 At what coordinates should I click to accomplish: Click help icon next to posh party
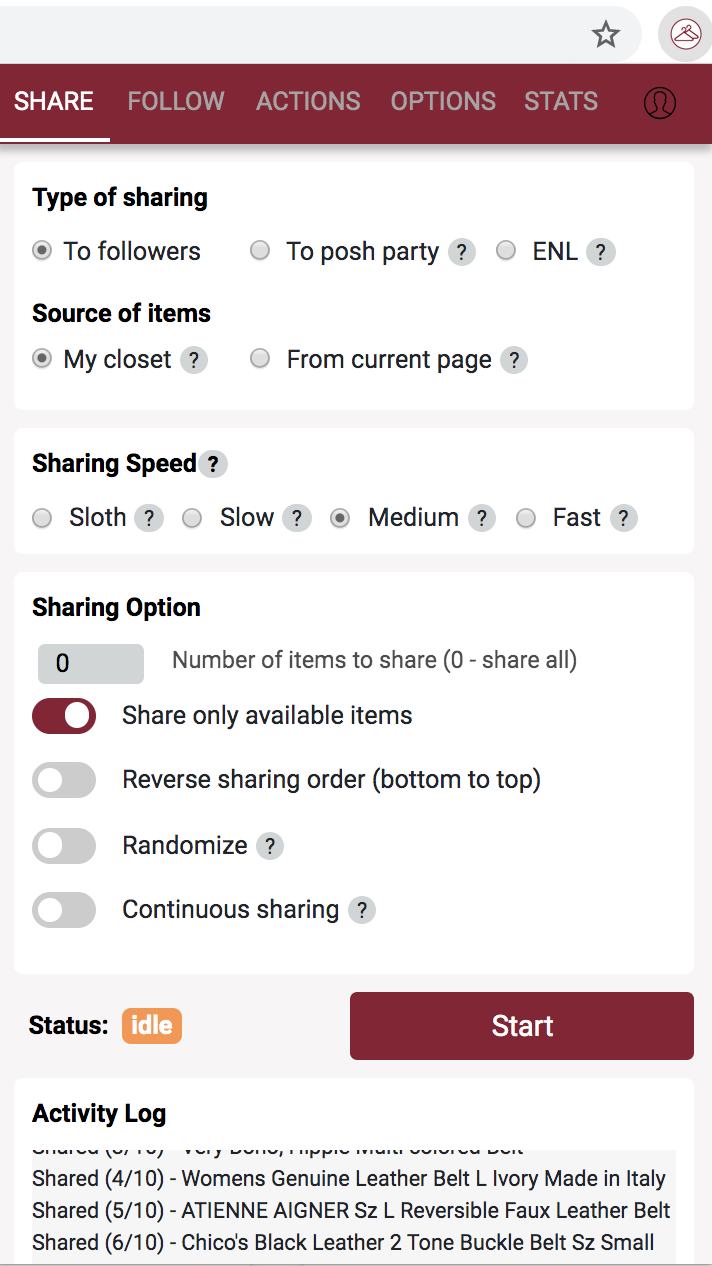[x=461, y=252]
